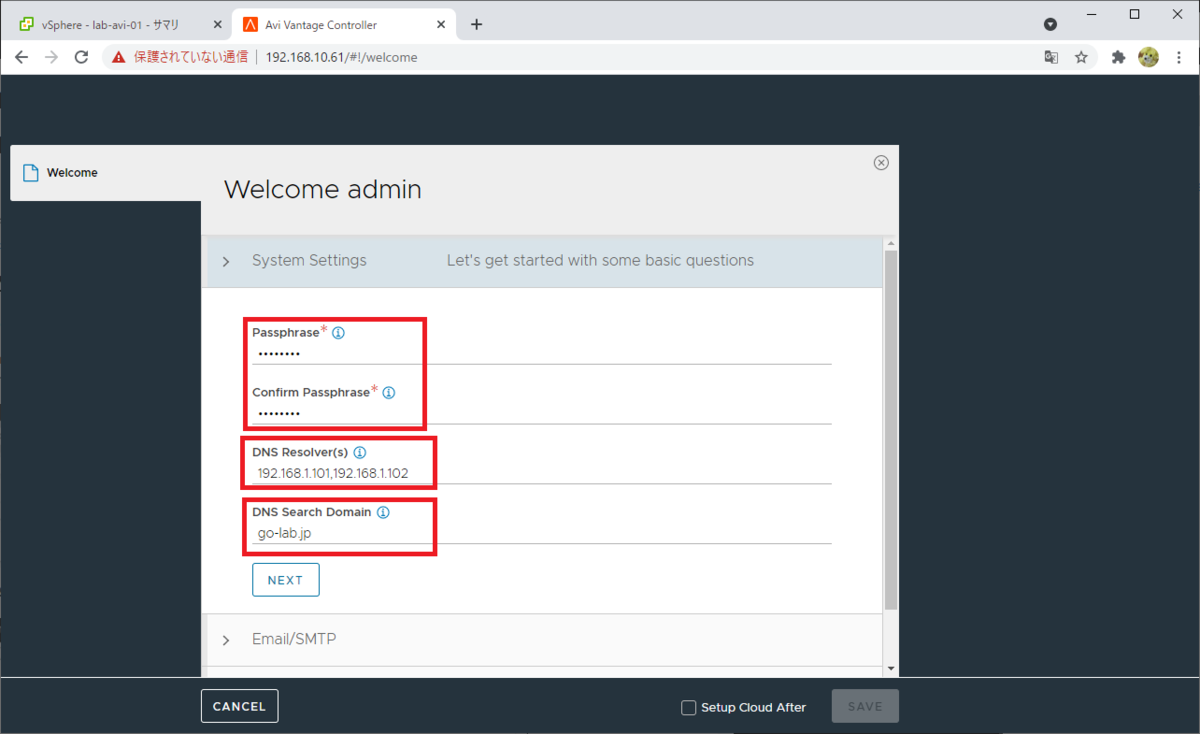Open new tab with plus button

point(476,24)
